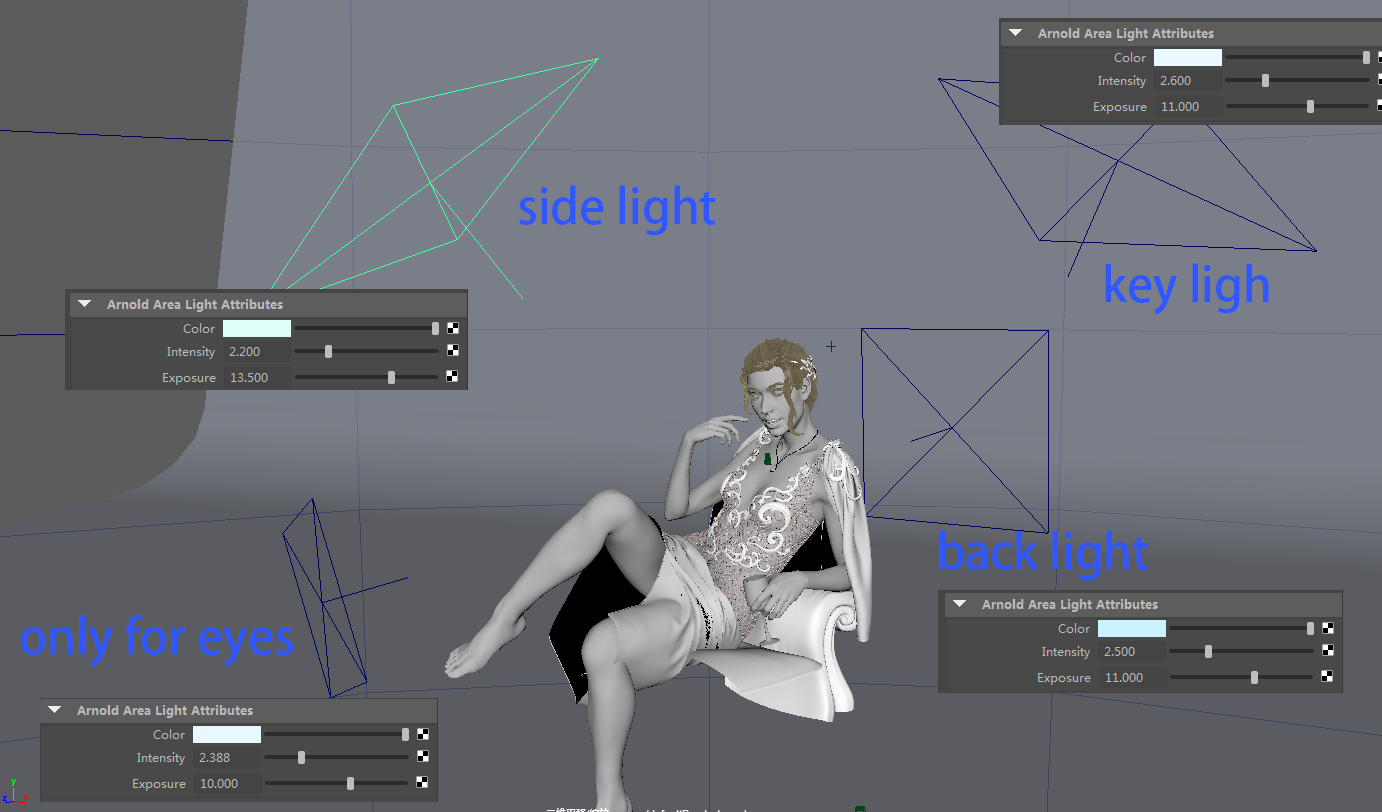This screenshot has height=812, width=1382.
Task: Open color map button in 2.388 intensity panel
Action: click(x=423, y=734)
